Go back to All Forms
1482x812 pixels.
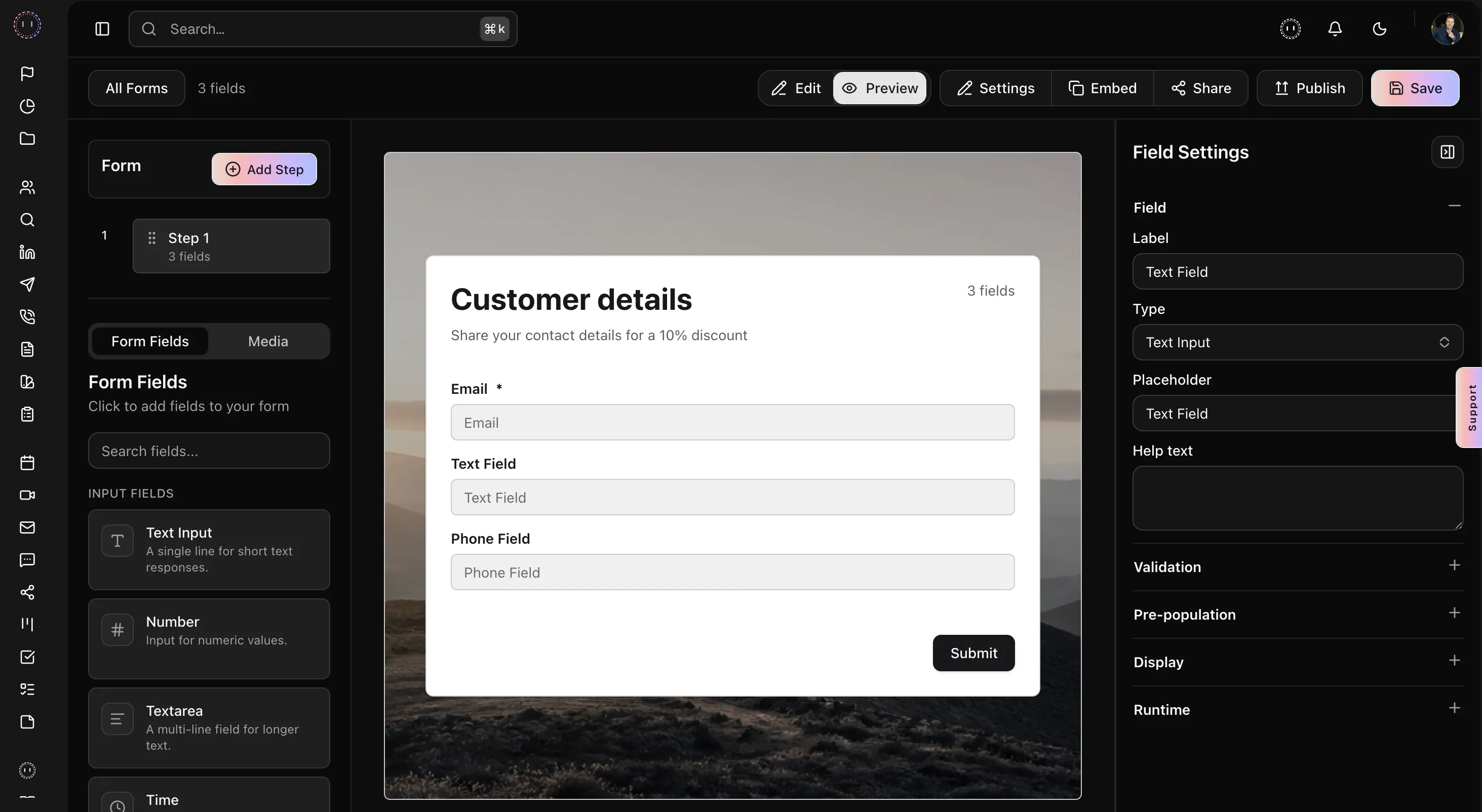point(136,88)
